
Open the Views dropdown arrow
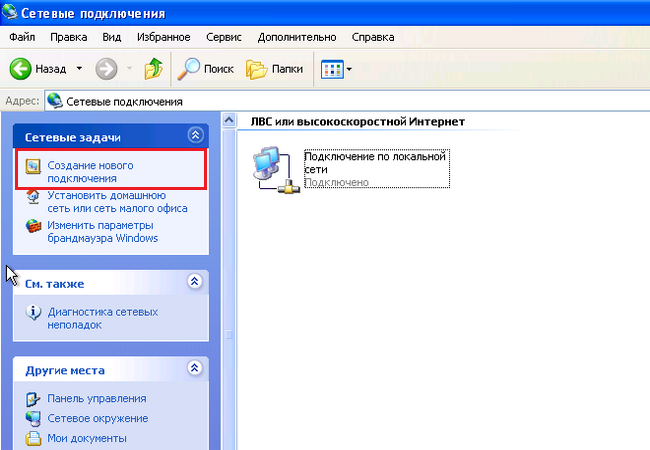coord(350,70)
